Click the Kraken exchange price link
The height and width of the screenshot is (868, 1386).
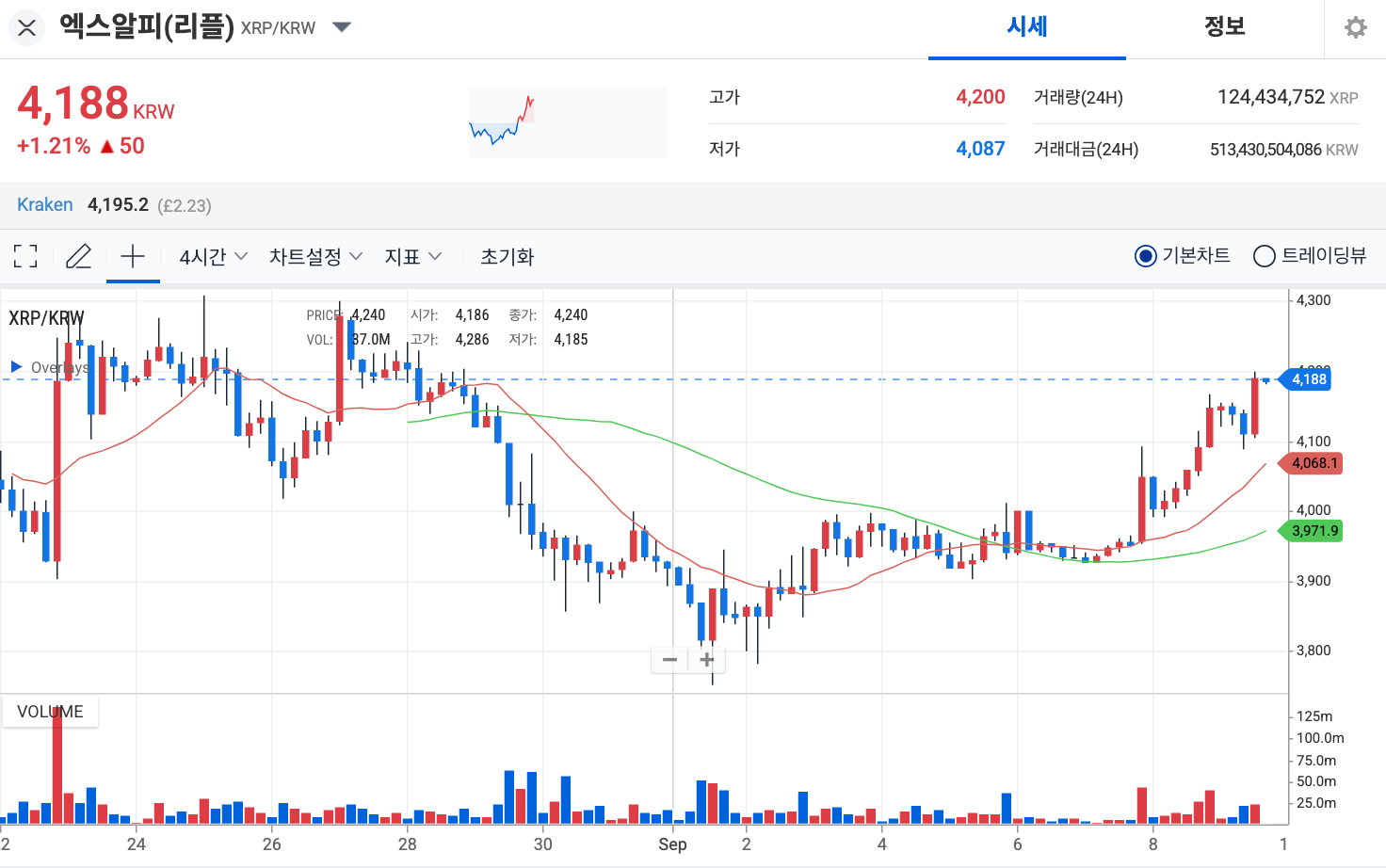[45, 205]
